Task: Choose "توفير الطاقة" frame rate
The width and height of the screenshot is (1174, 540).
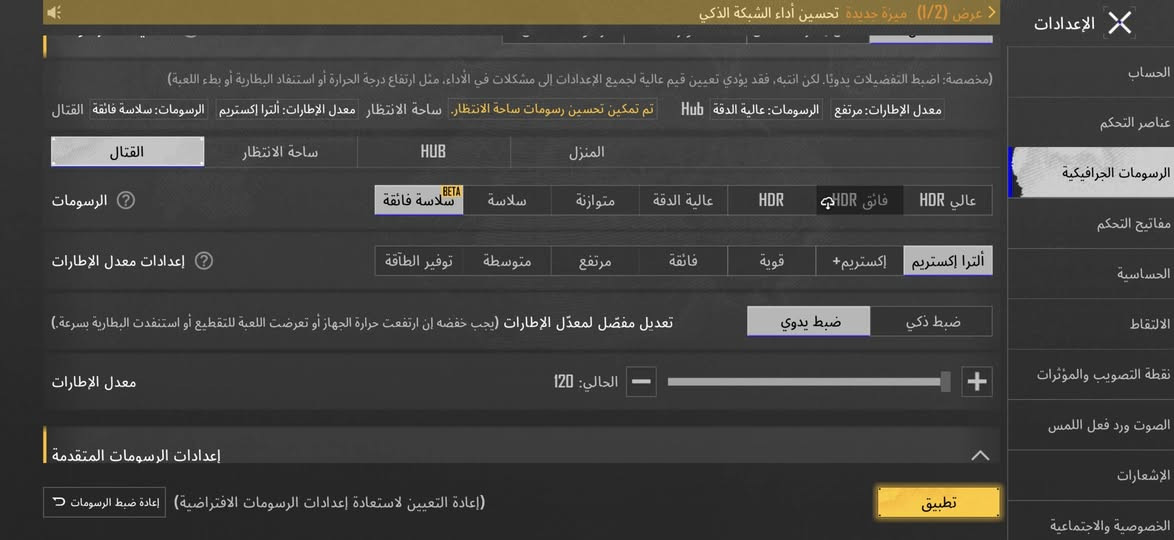Action: tap(419, 261)
